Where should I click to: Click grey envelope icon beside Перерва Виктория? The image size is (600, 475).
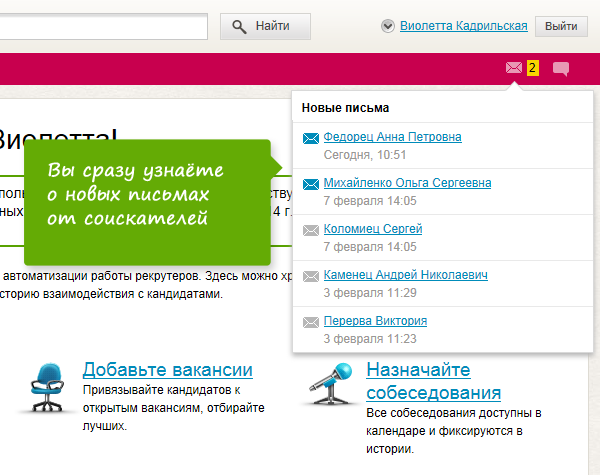click(310, 322)
